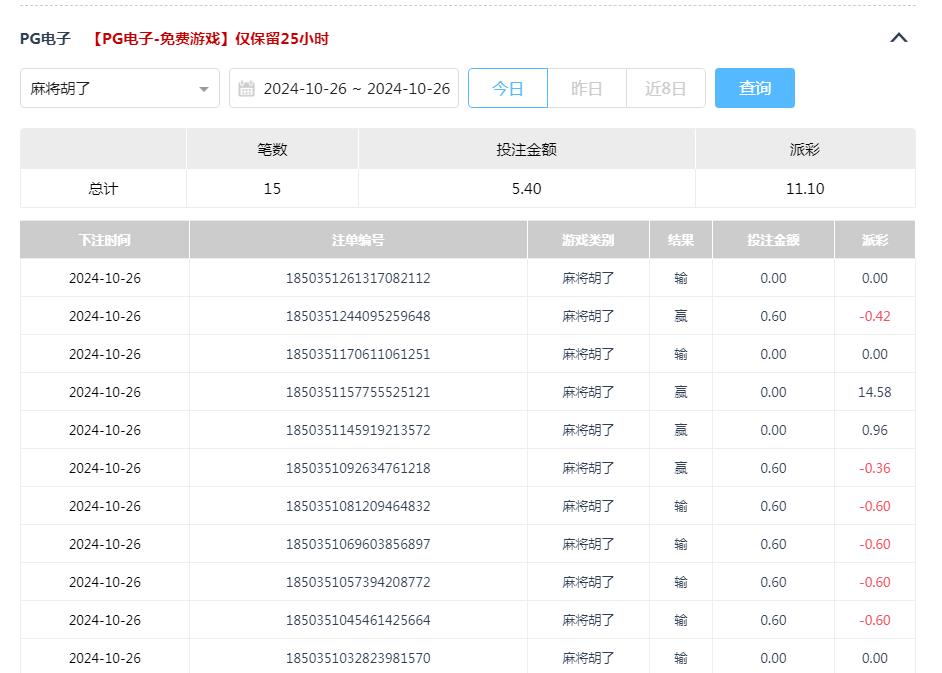942x673 pixels.
Task: Click the blue 查询 query button
Action: [x=754, y=88]
